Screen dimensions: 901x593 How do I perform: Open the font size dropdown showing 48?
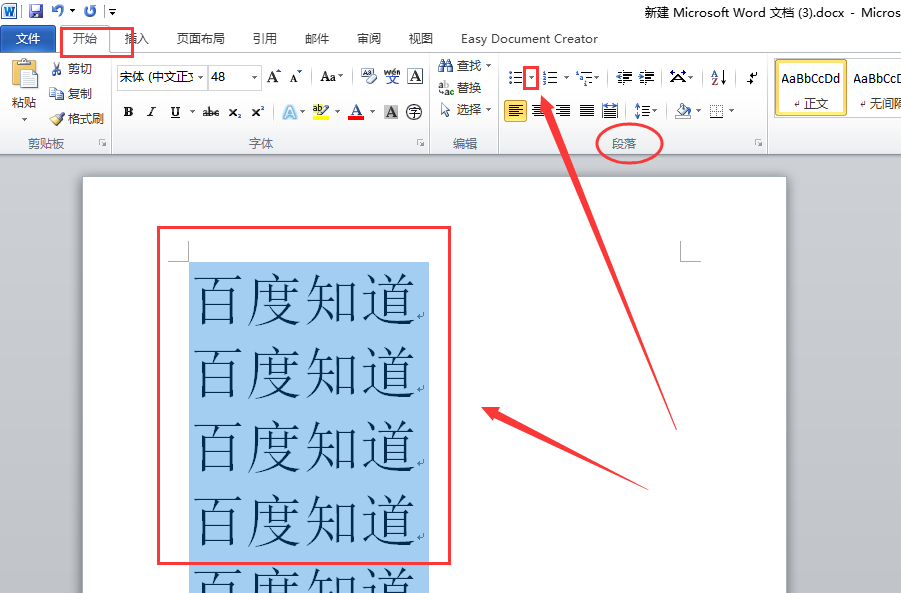coord(255,77)
